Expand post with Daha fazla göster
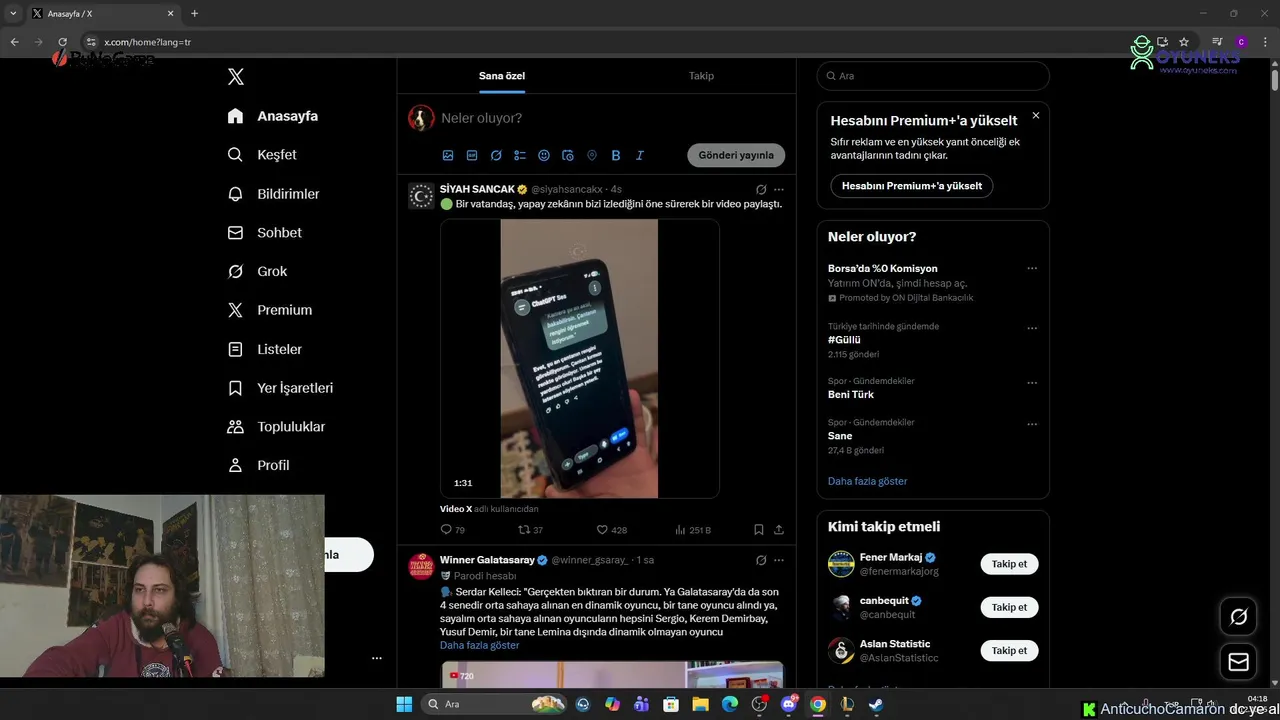 (479, 645)
